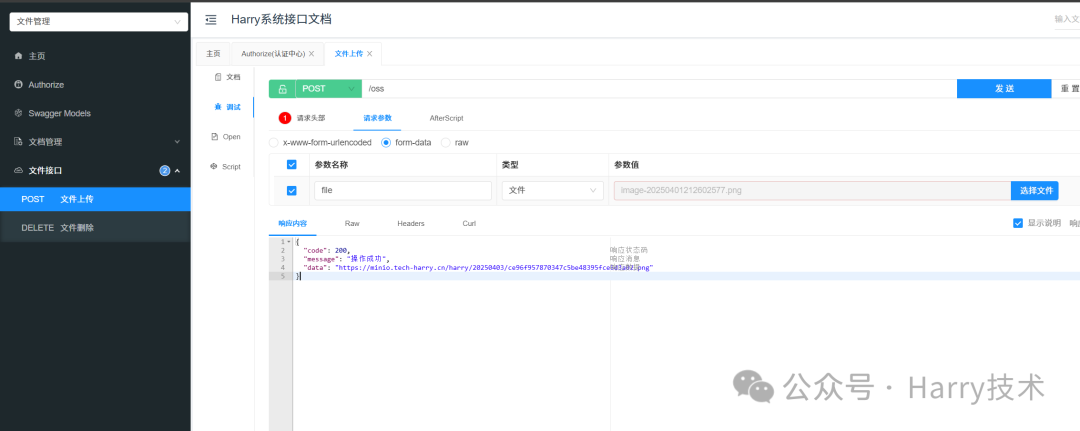Click the "message" 操作成功 response line
1080x431 pixels.
pyautogui.click(x=346, y=259)
